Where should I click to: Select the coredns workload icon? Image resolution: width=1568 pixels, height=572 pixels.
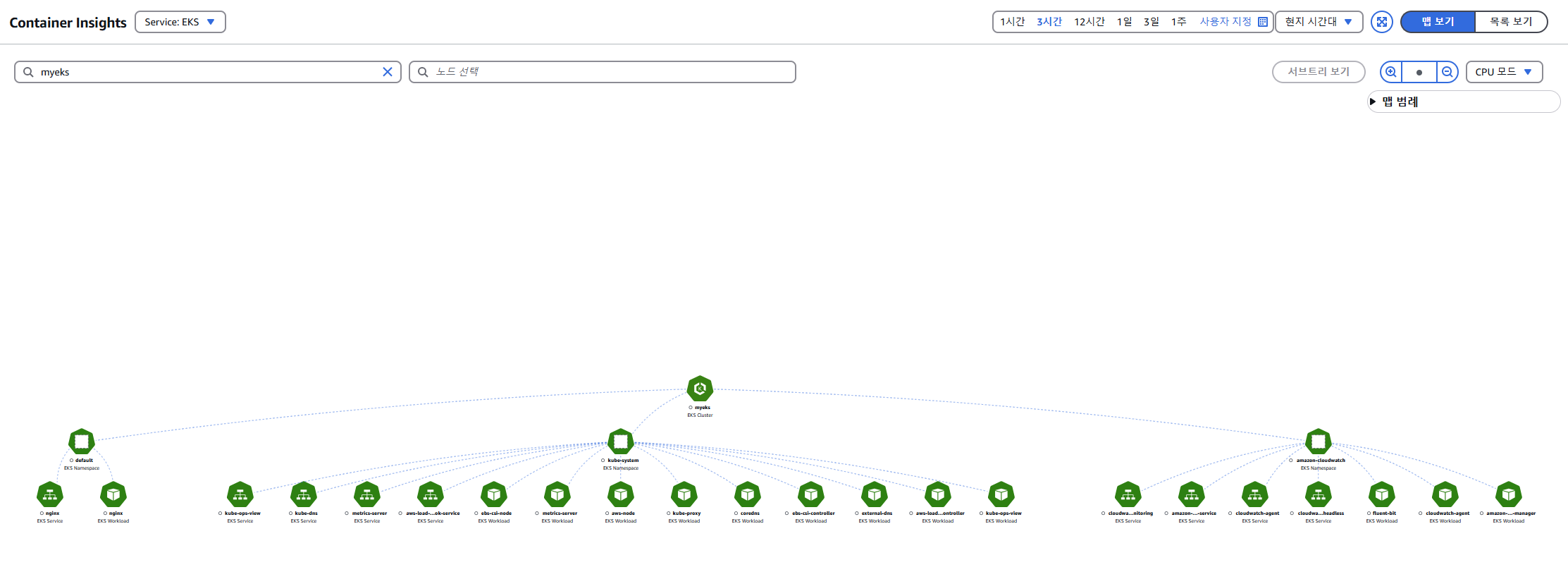[748, 494]
